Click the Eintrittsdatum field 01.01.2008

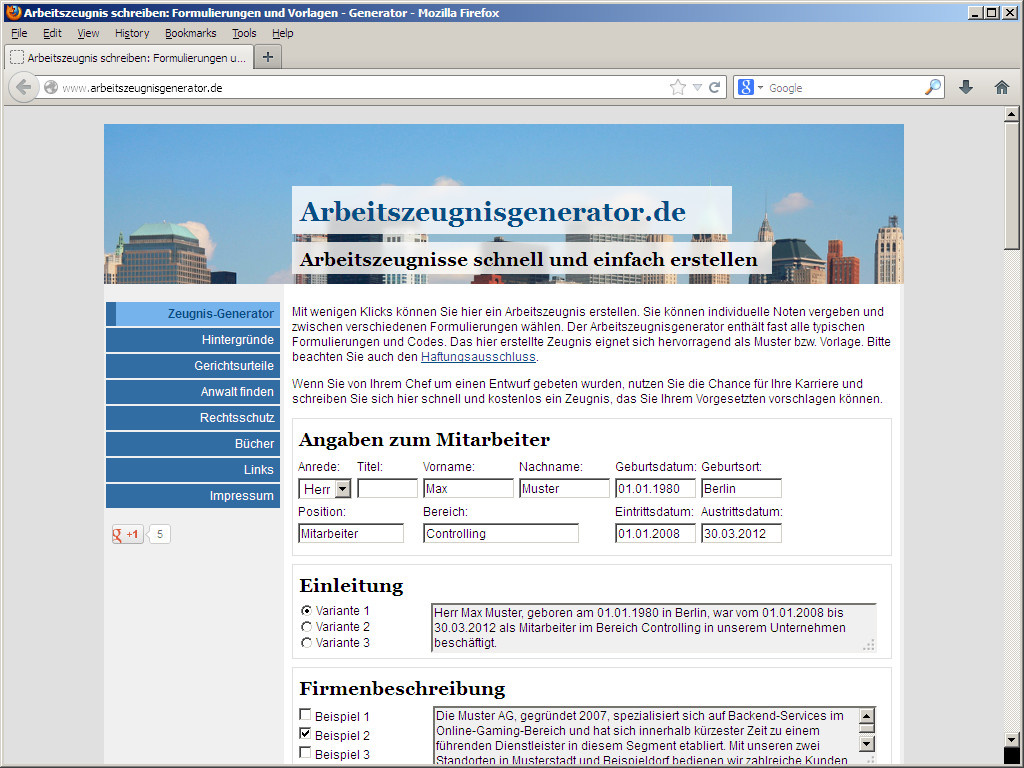click(x=655, y=534)
